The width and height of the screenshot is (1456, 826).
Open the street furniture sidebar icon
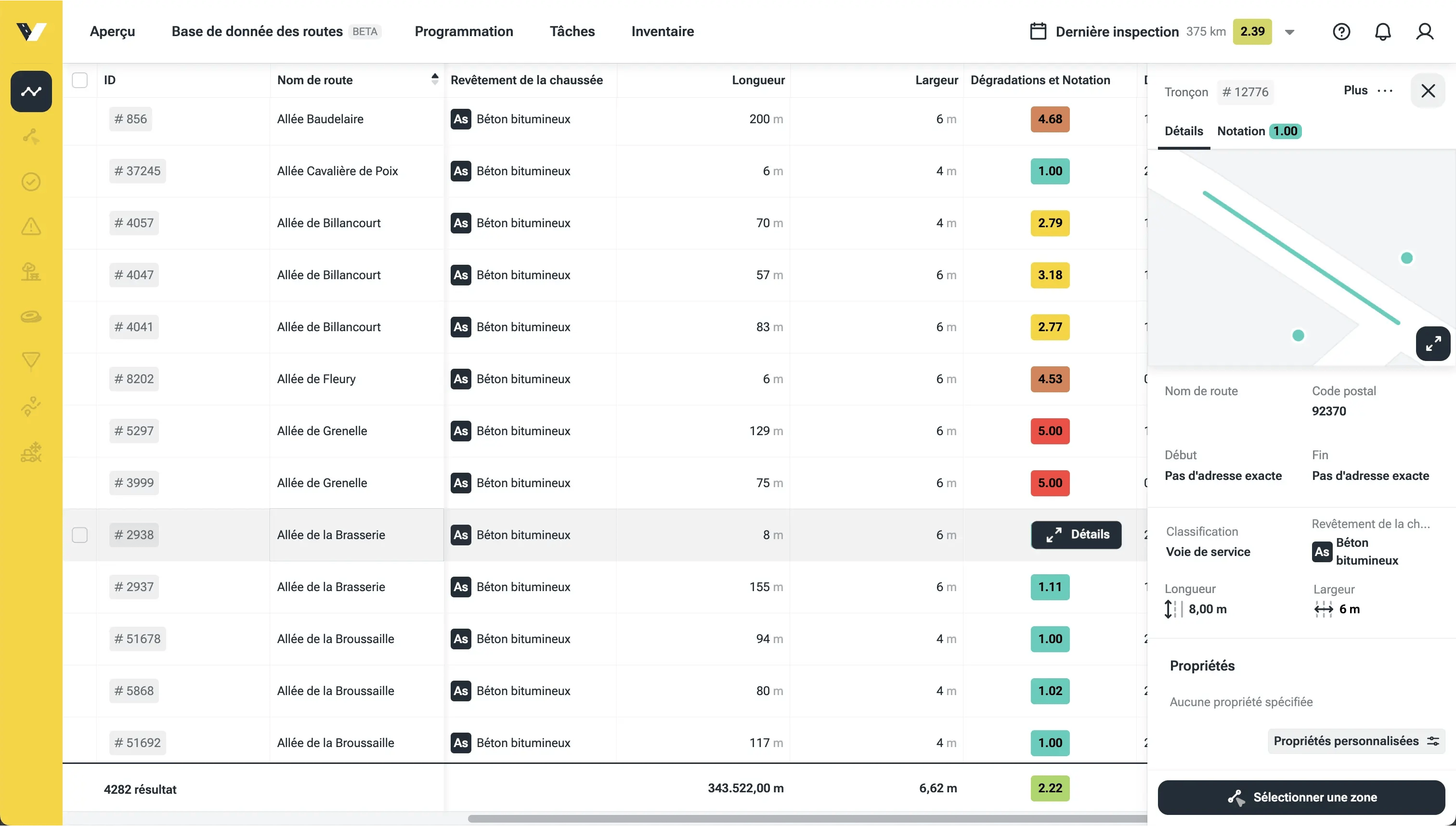pyautogui.click(x=31, y=272)
